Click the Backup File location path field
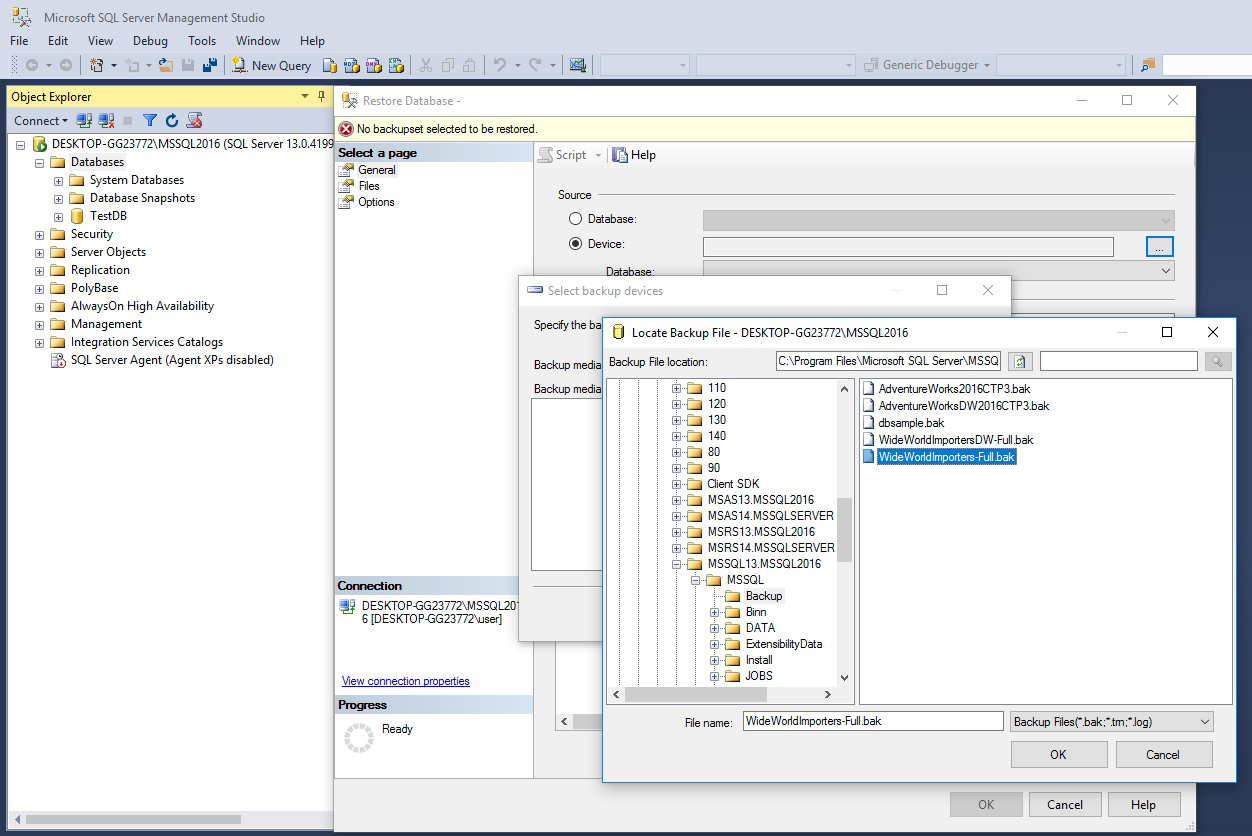The height and width of the screenshot is (836, 1252). click(x=888, y=361)
